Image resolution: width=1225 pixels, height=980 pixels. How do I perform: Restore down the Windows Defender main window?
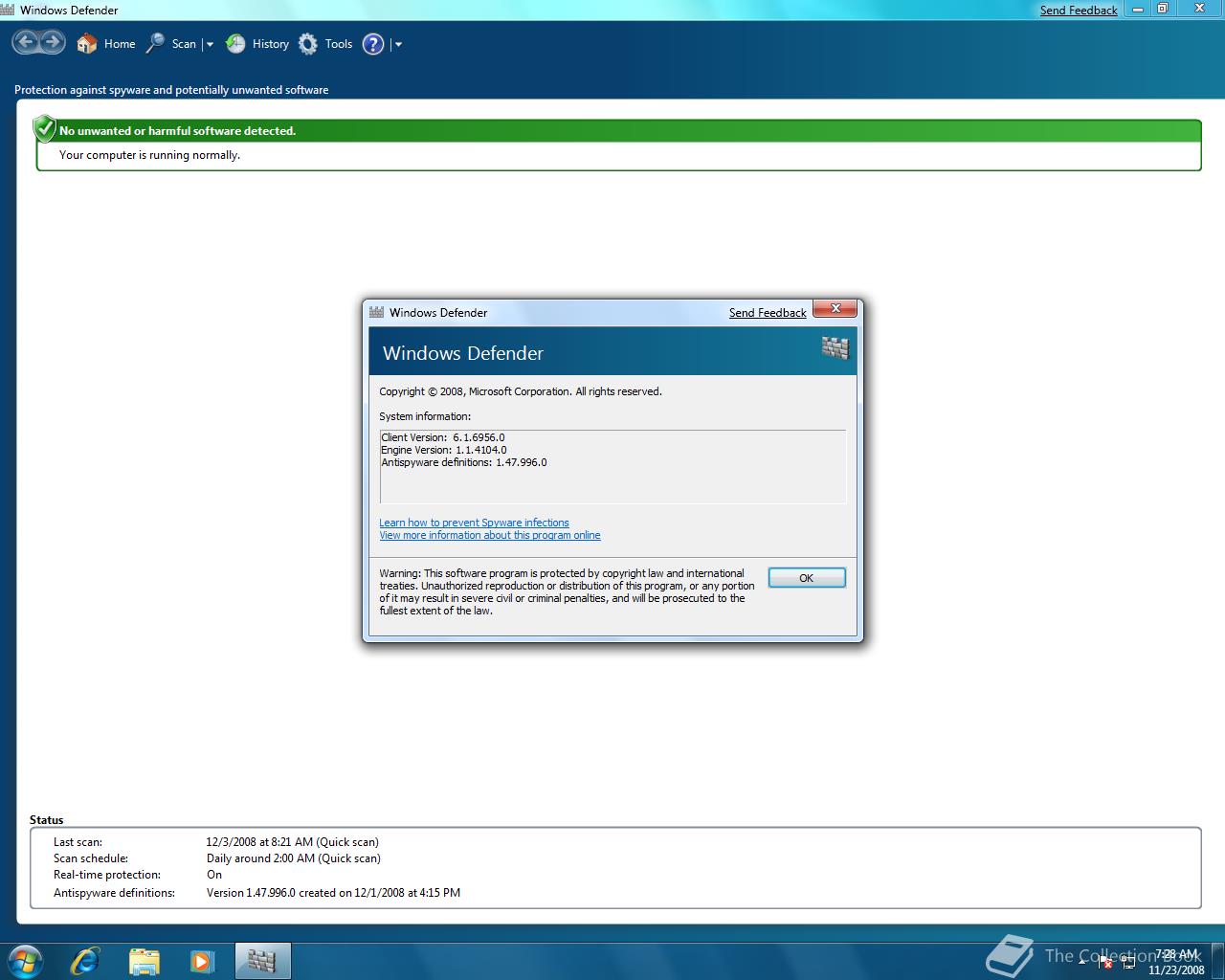[x=1163, y=9]
